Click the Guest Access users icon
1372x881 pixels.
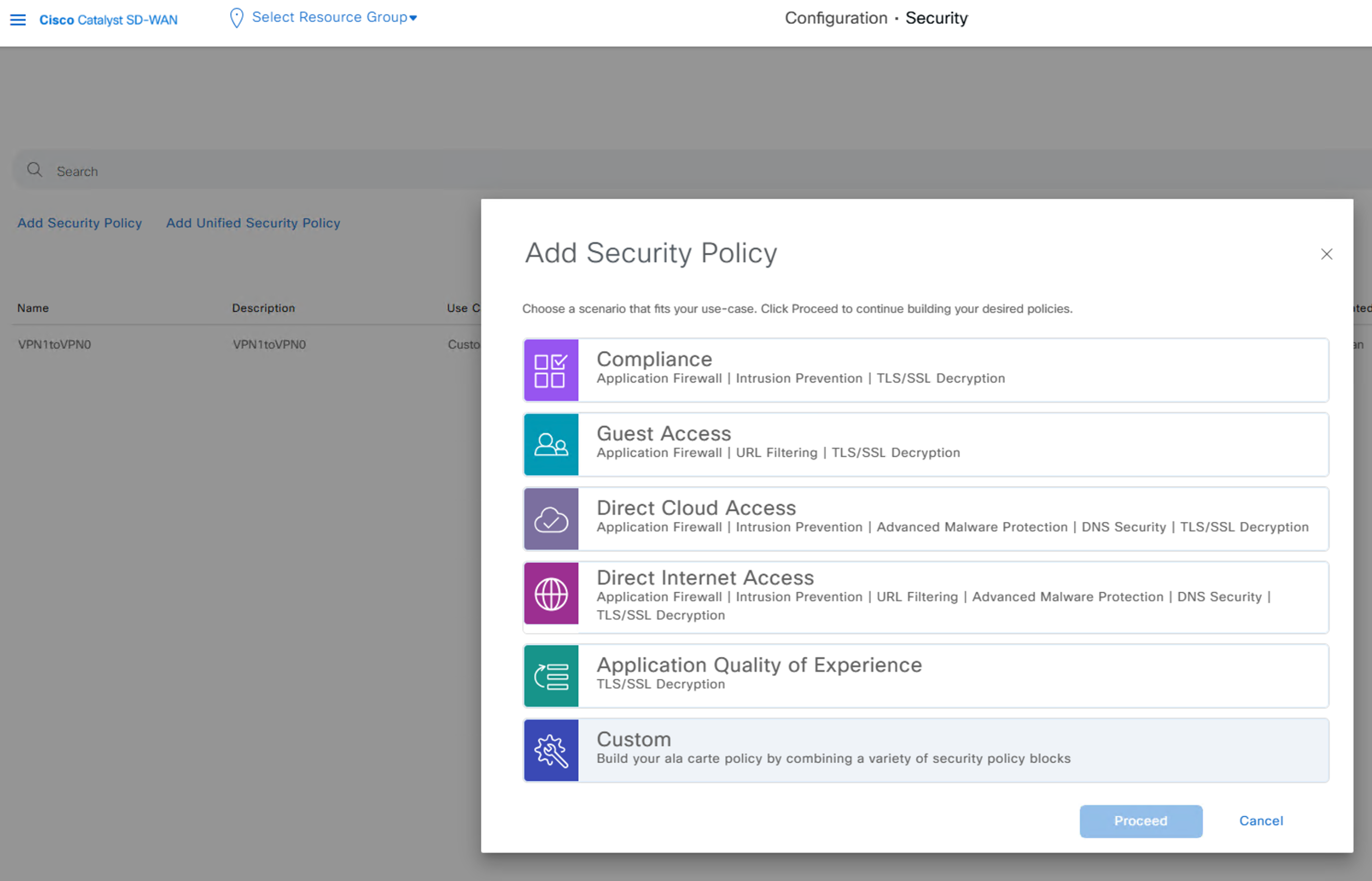point(550,444)
